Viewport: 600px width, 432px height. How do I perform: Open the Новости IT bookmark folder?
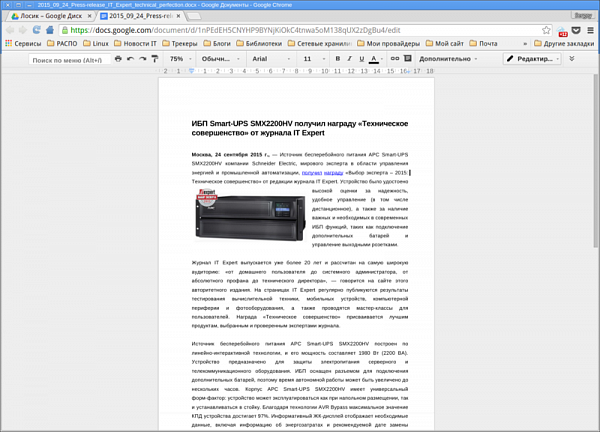coord(135,44)
